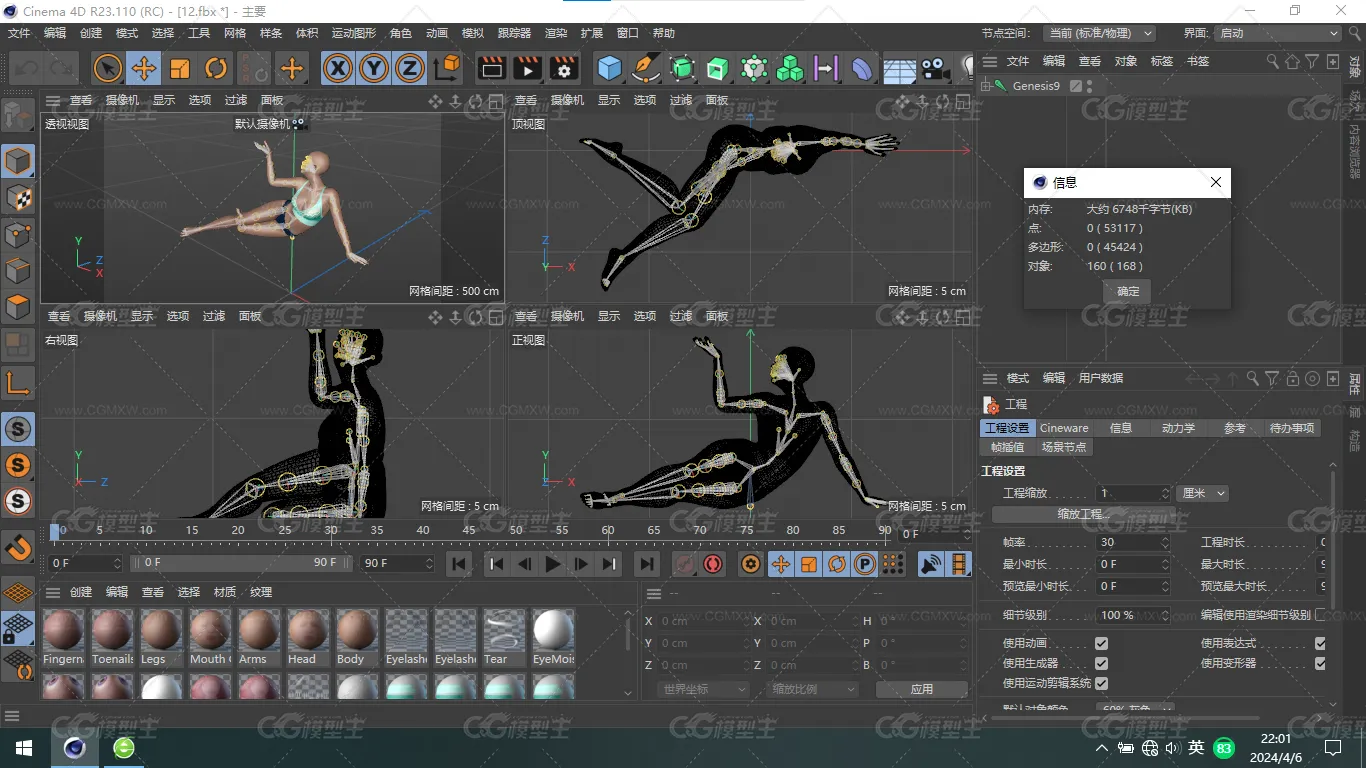1366x768 pixels.
Task: Toggle Z axis lock
Action: [x=409, y=68]
